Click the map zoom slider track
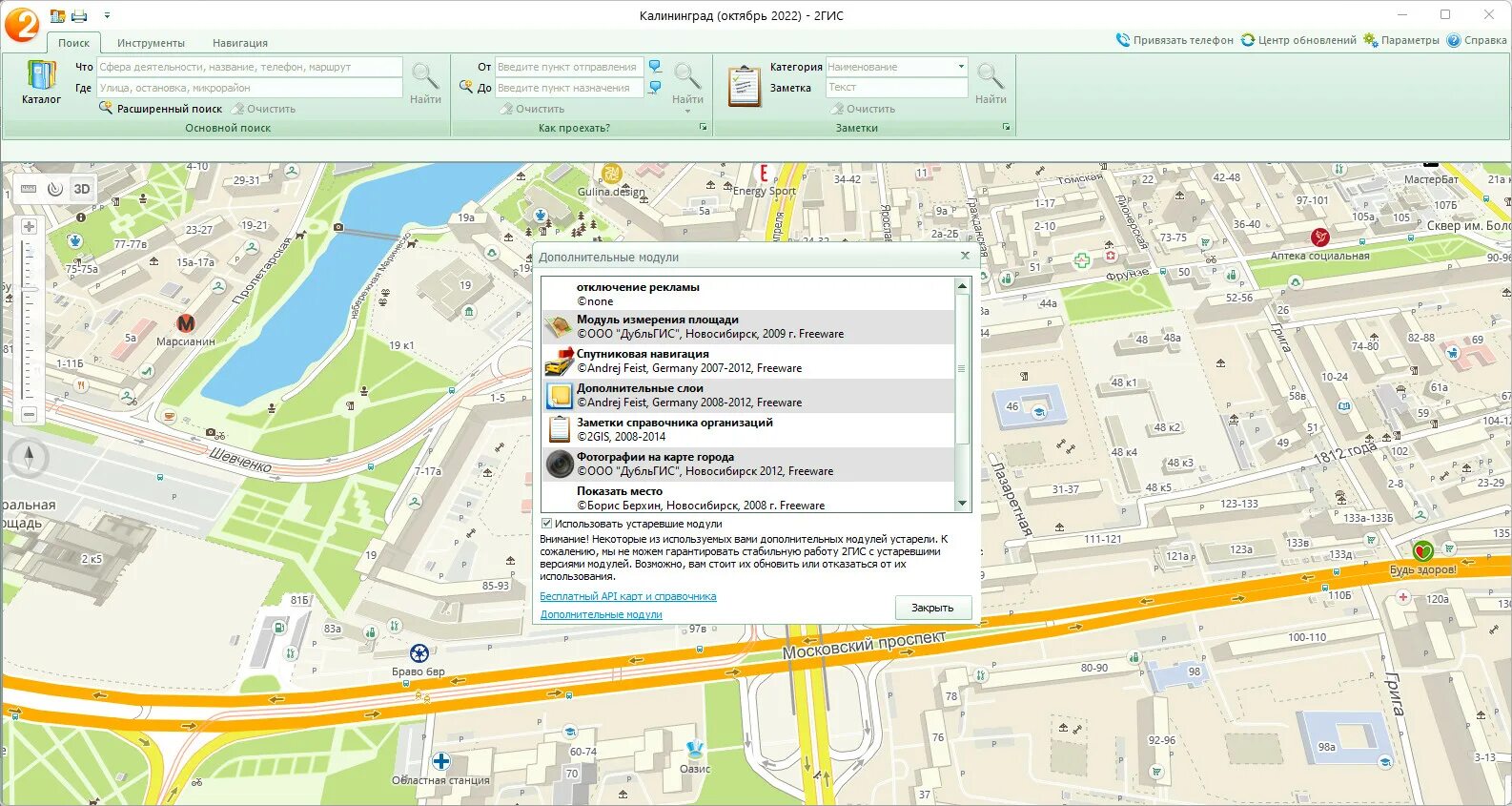This screenshot has width=1512, height=806. coord(29,320)
